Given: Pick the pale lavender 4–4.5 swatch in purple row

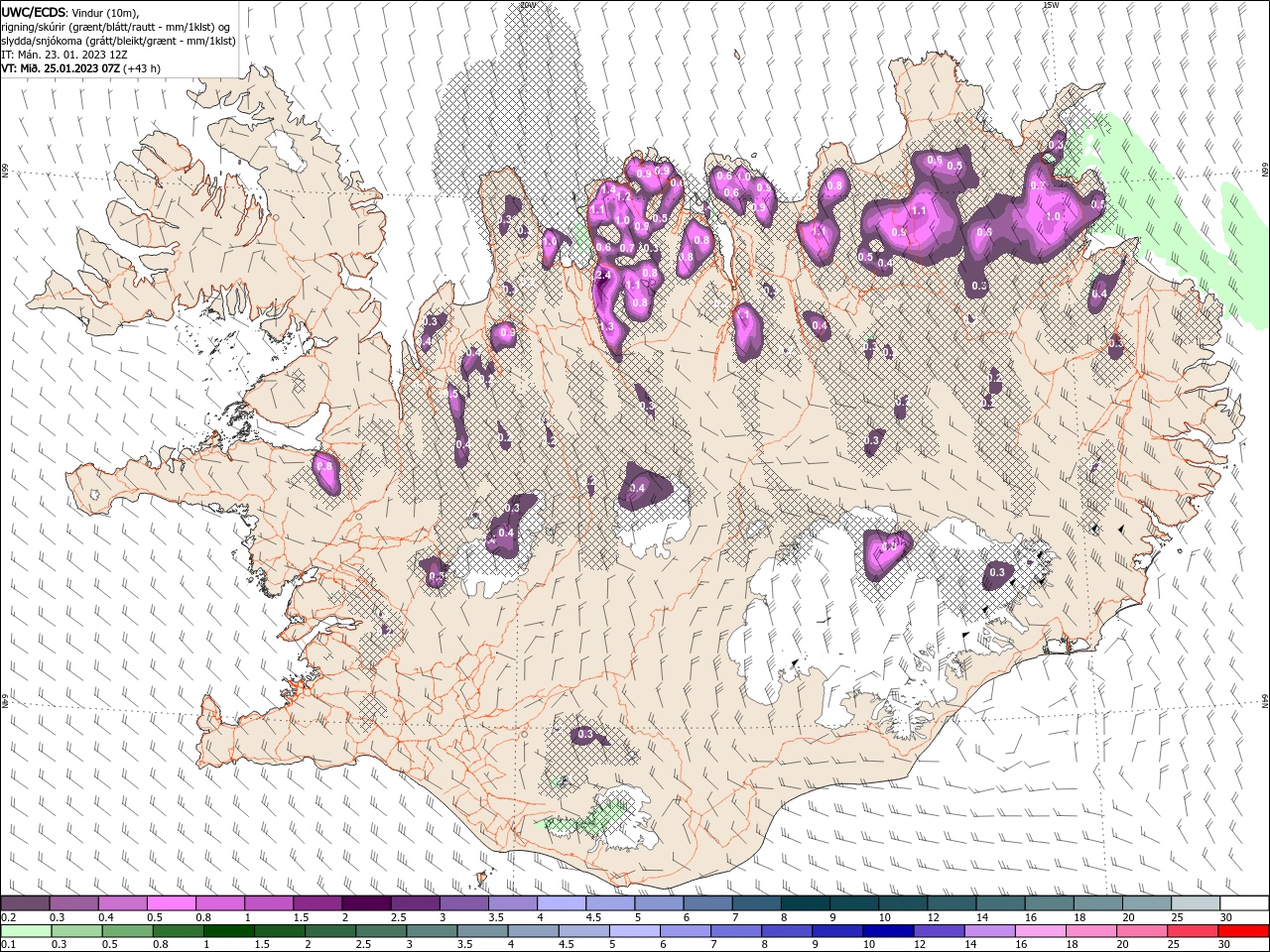Looking at the screenshot, I should coord(561,903).
